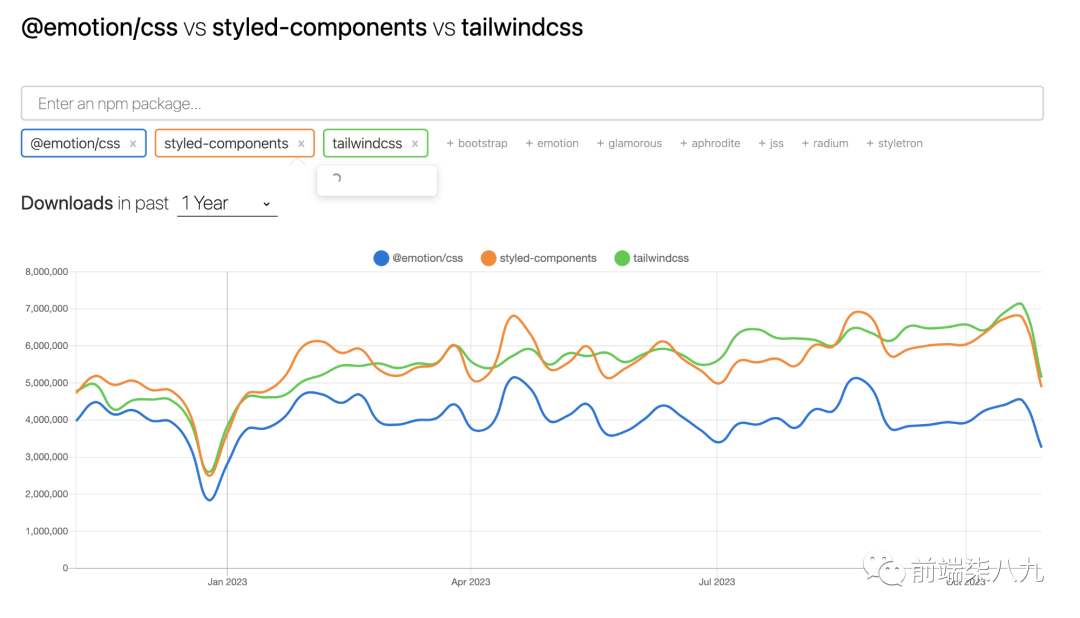Select the tailwindcss tag label
The height and width of the screenshot is (618, 1080).
coord(367,143)
